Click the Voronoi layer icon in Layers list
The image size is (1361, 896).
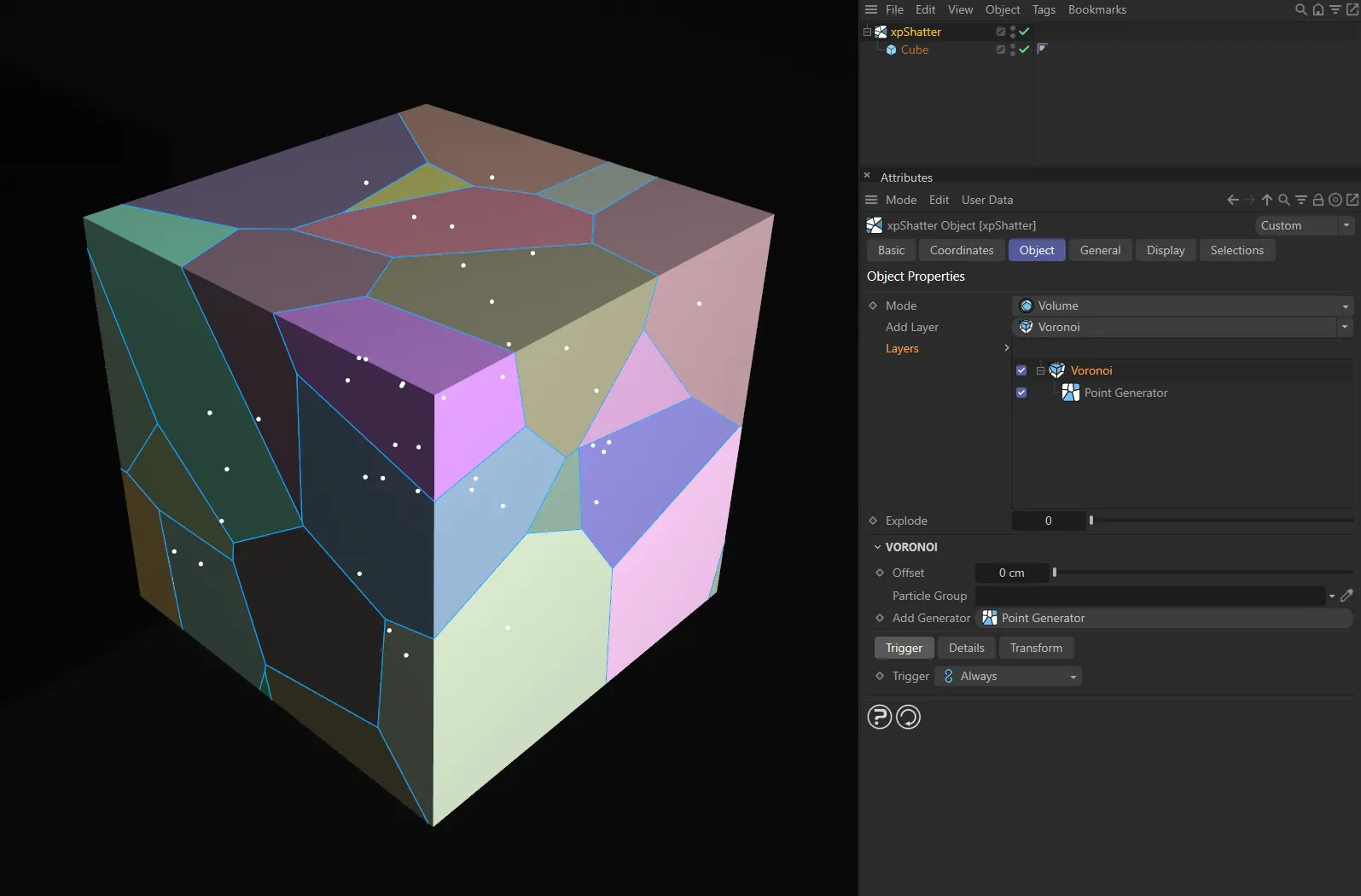click(1056, 370)
